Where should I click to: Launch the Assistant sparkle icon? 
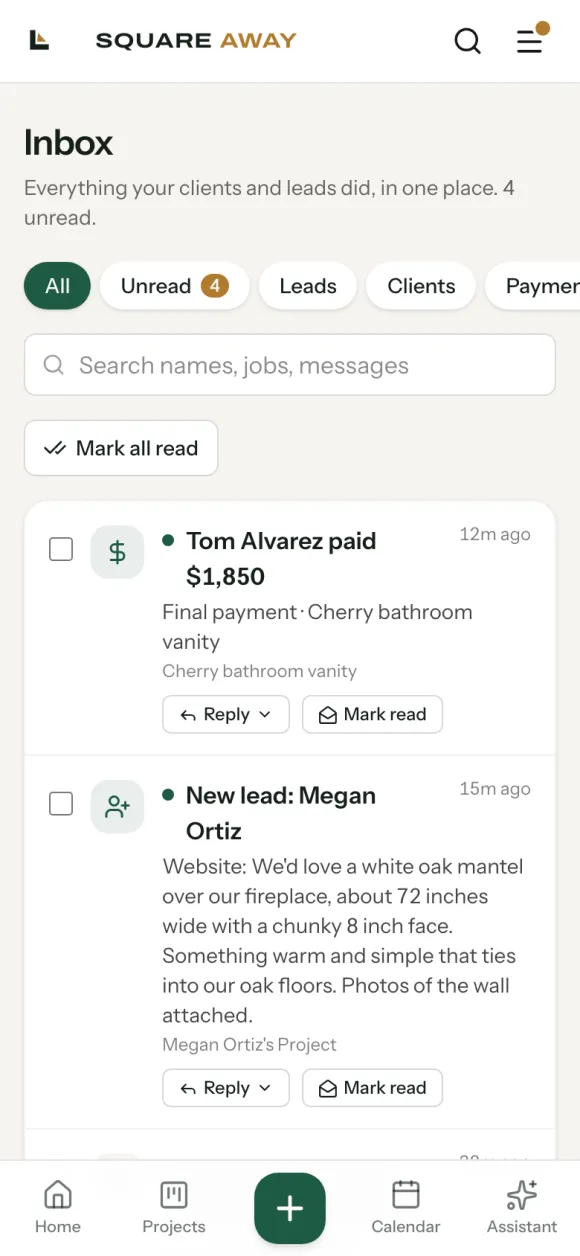pyautogui.click(x=522, y=1208)
